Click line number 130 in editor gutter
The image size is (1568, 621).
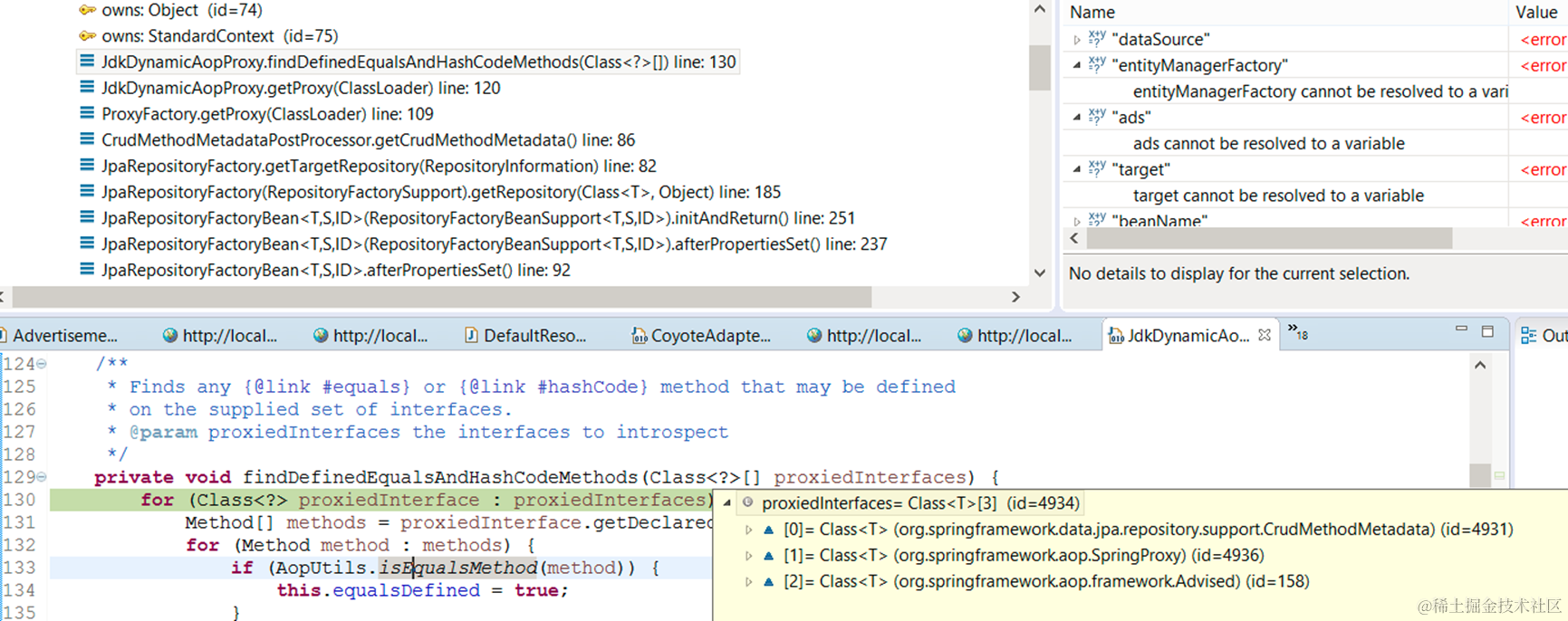(20, 500)
